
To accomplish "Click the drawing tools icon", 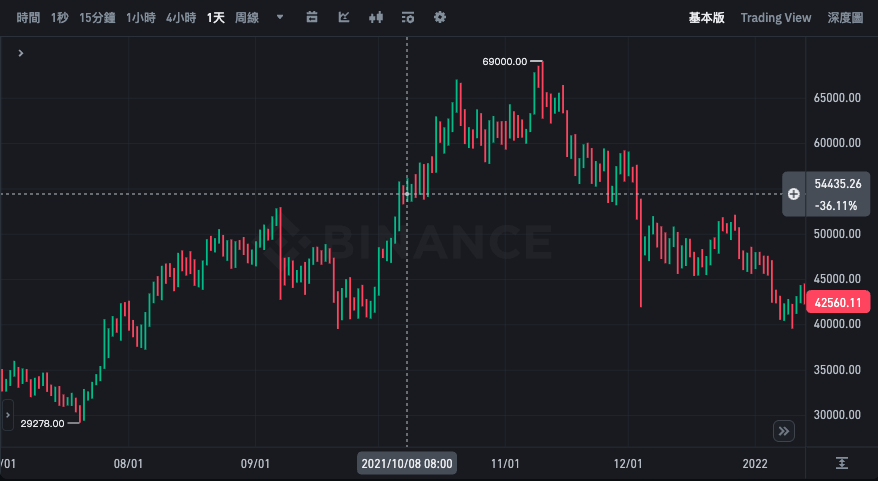I will [312, 18].
